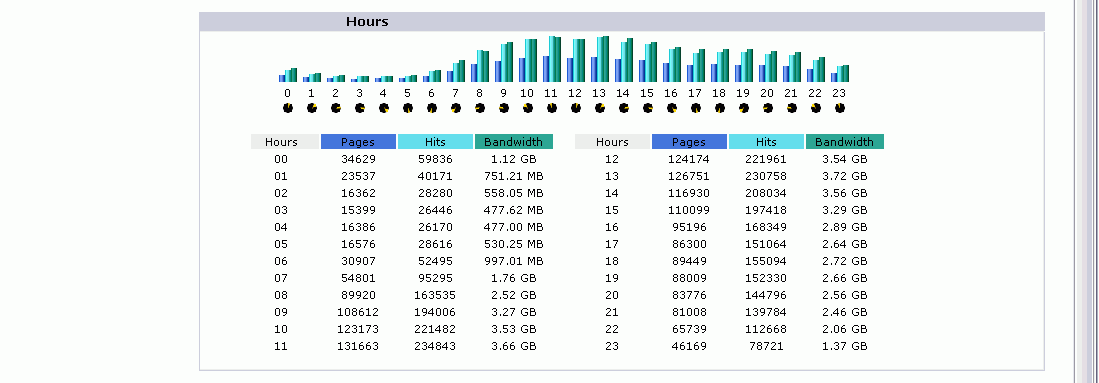Select row label 09 in left table
The image size is (1099, 383).
(281, 312)
